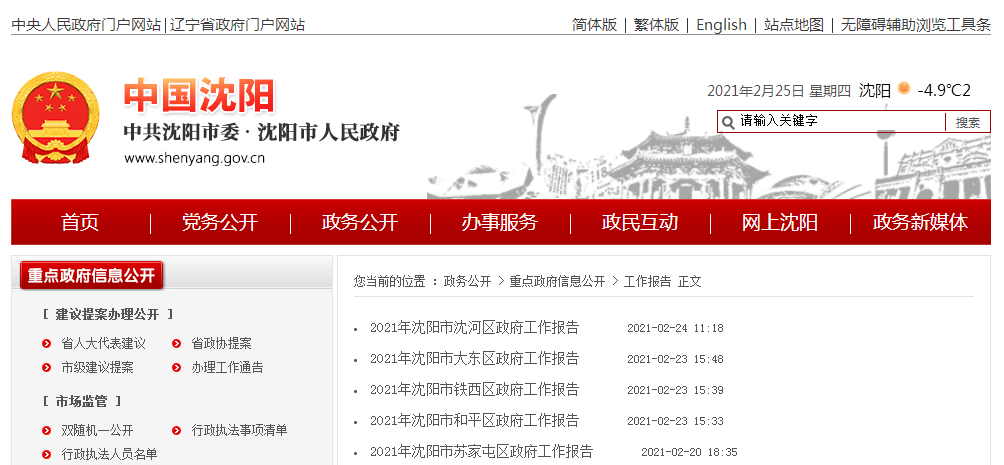The image size is (1004, 465).
Task: Open the 党务公开 navigation item
Action: [220, 222]
